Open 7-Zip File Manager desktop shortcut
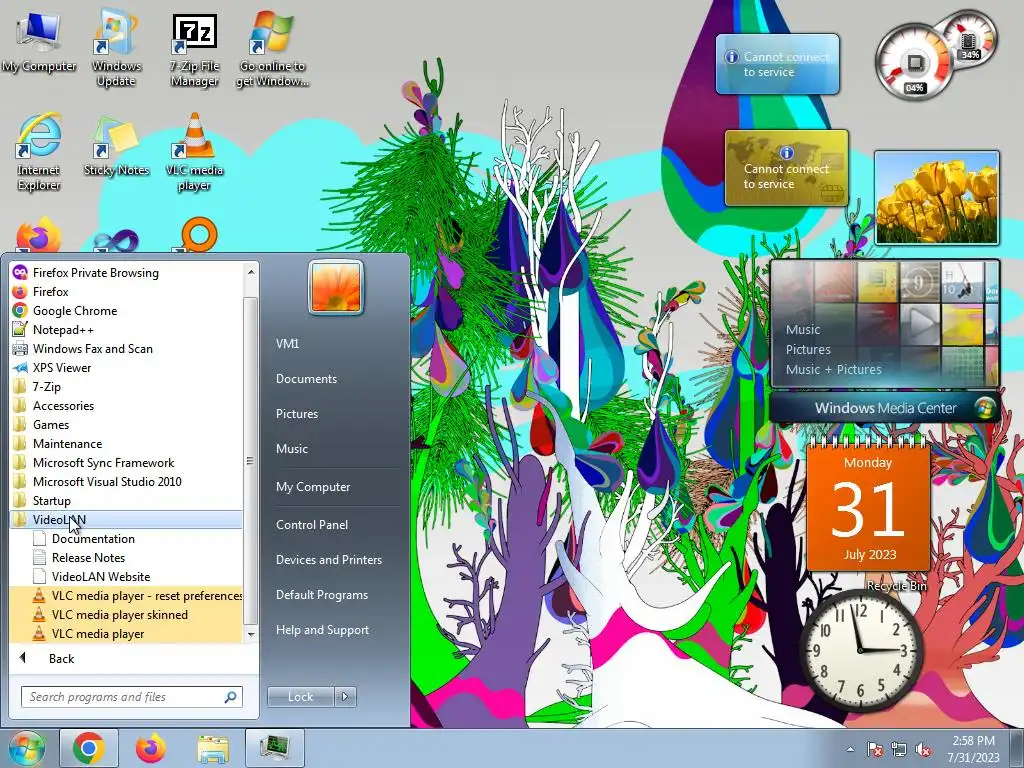Screen dimensions: 1024x768 [x=194, y=51]
